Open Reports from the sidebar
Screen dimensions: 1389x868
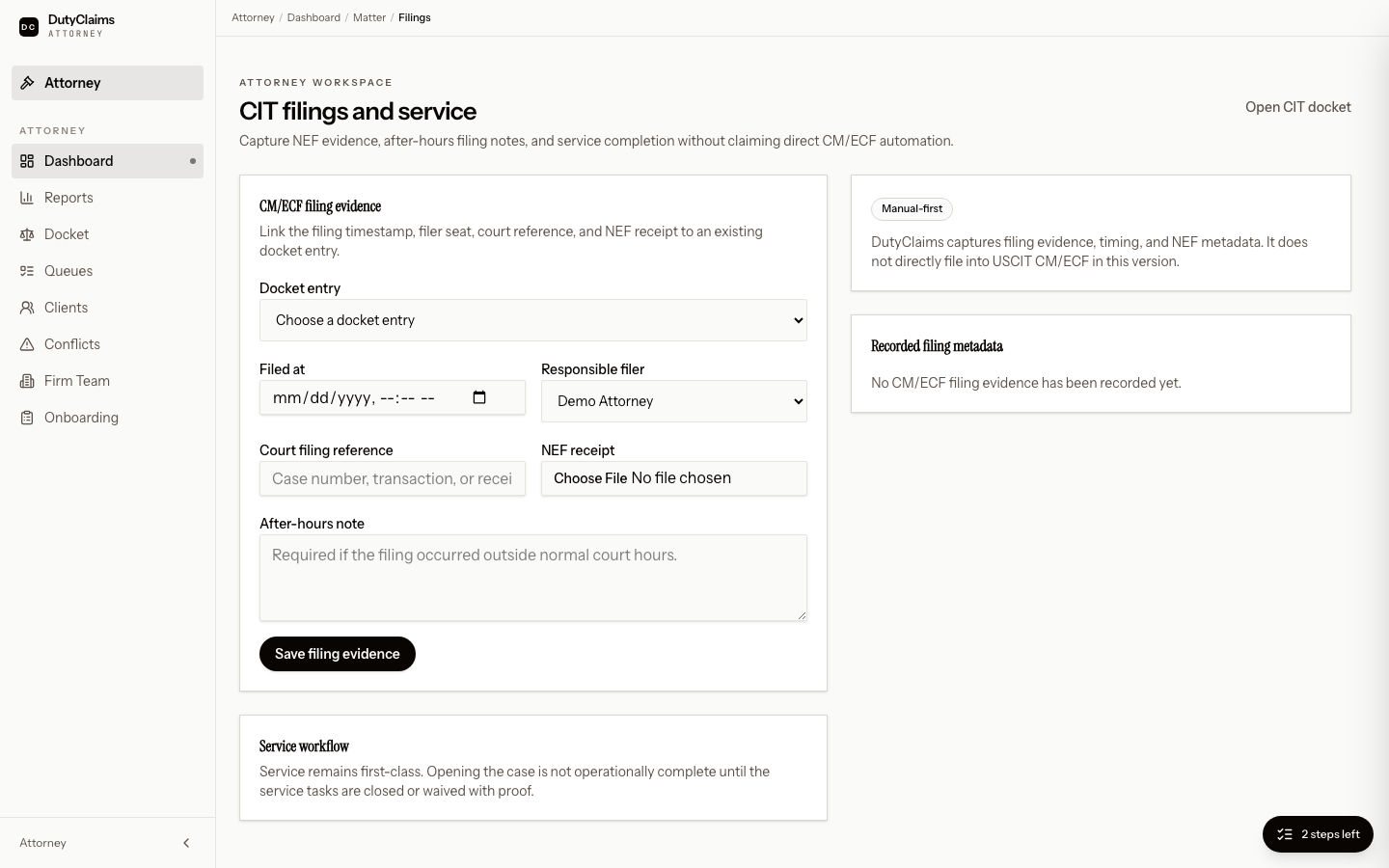107,198
